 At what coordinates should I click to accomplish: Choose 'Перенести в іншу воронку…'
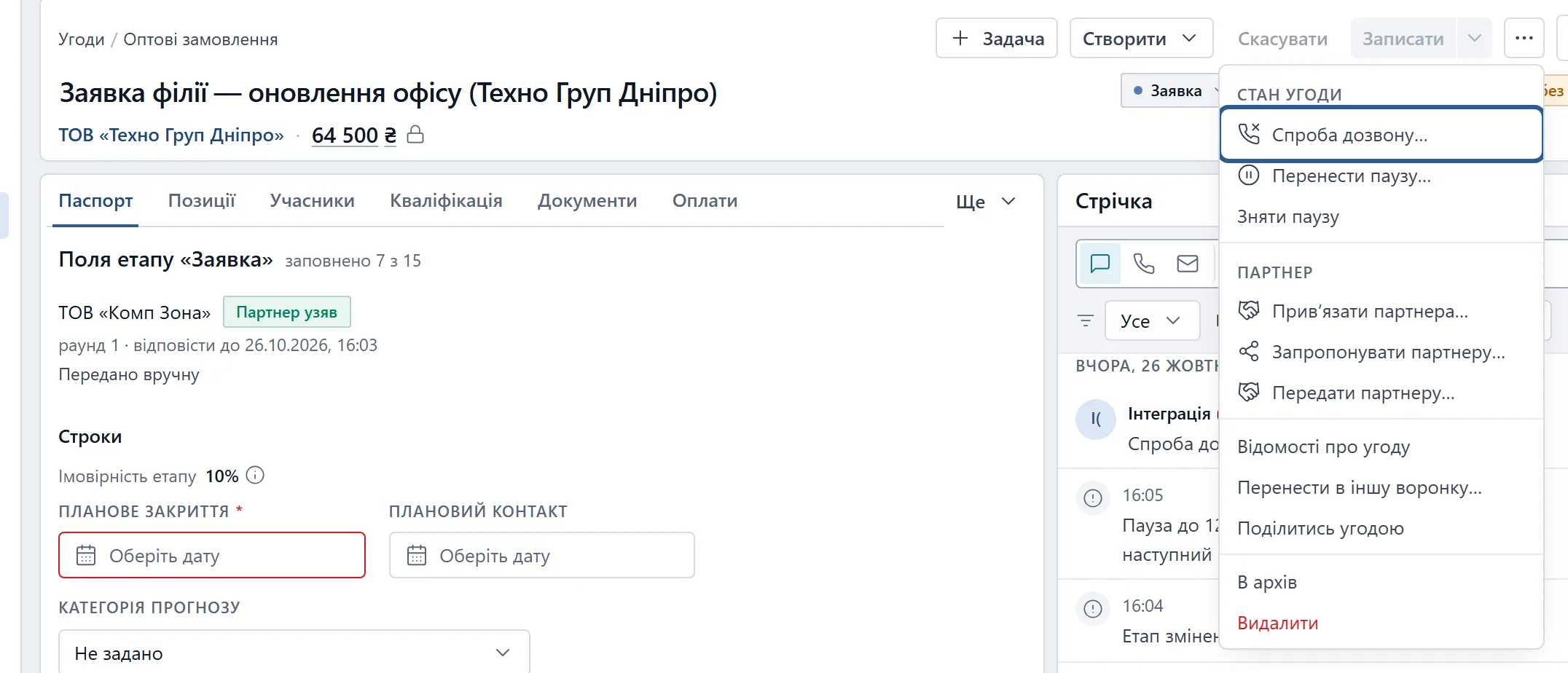[1381, 487]
